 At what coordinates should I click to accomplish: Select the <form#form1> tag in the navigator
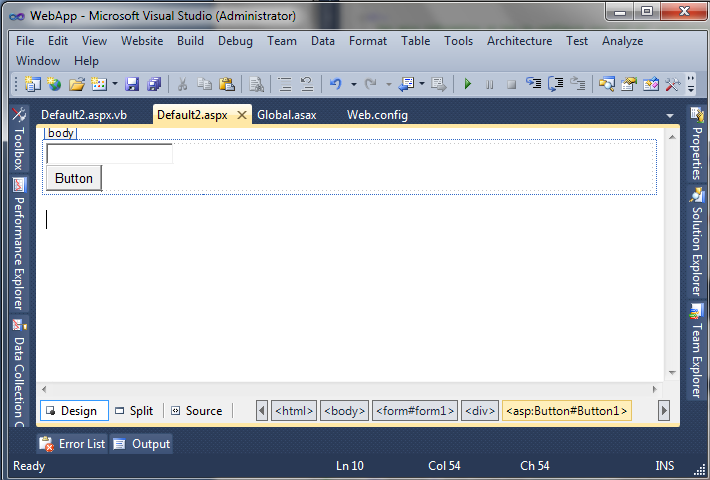415,411
